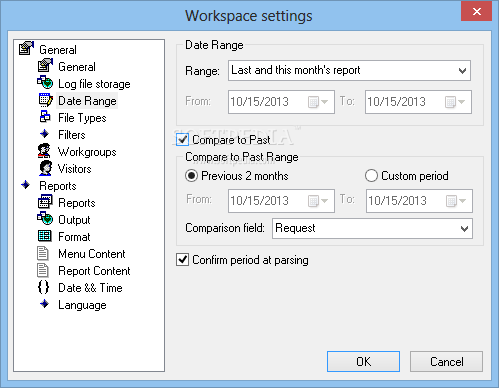Open Date Range From calendar picker
Screen dimensions: 499x388
point(318,102)
